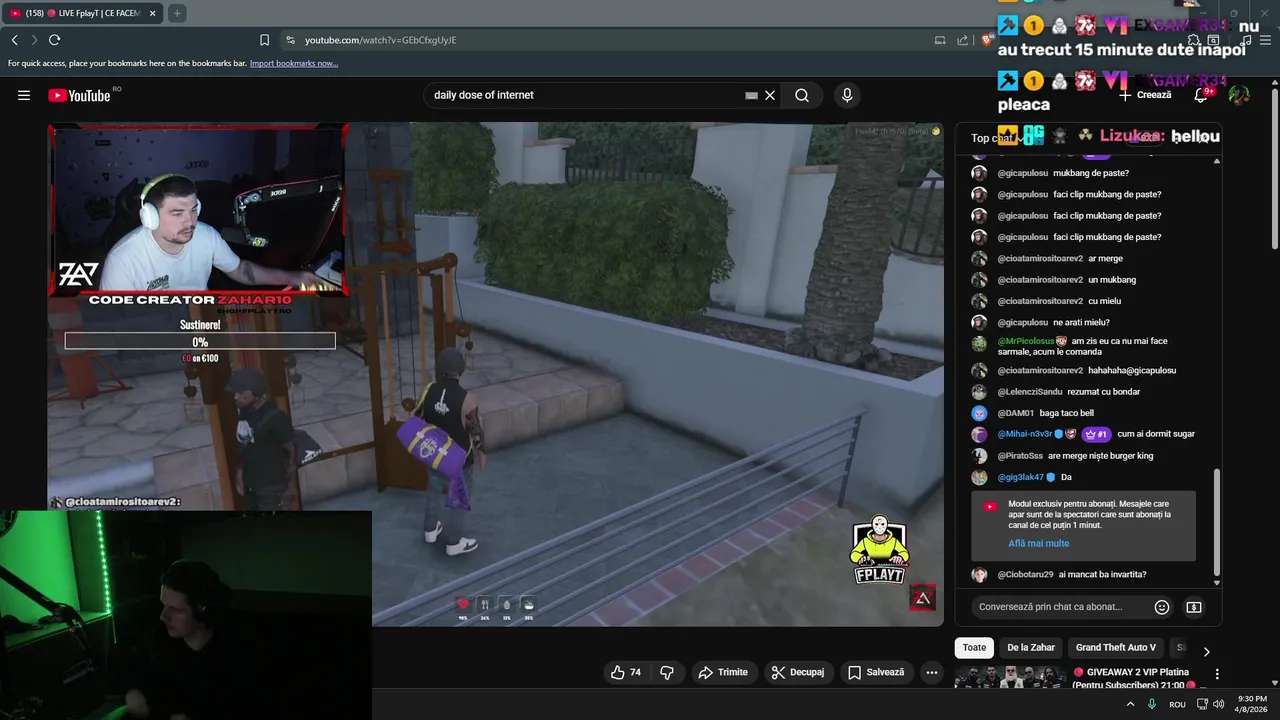This screenshot has height=720, width=1280.
Task: Click the Află mai multe link in chat
Action: (x=1039, y=544)
